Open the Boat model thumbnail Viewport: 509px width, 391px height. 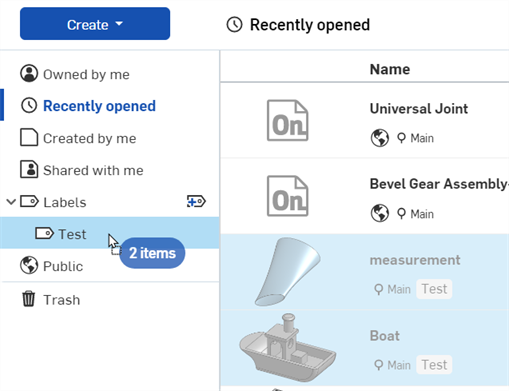287,347
